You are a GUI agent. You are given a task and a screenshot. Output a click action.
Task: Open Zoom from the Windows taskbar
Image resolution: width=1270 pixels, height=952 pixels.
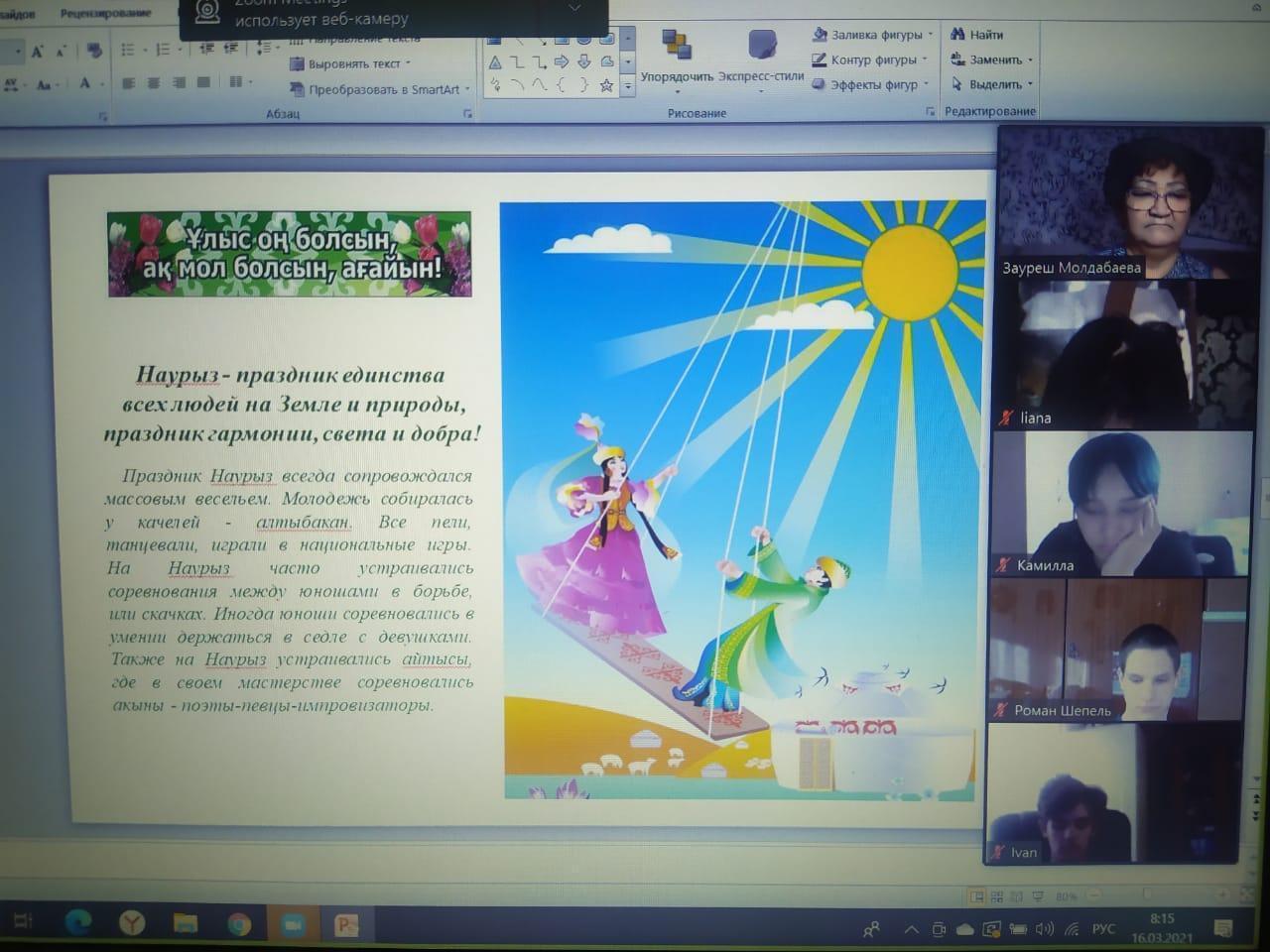(292, 924)
